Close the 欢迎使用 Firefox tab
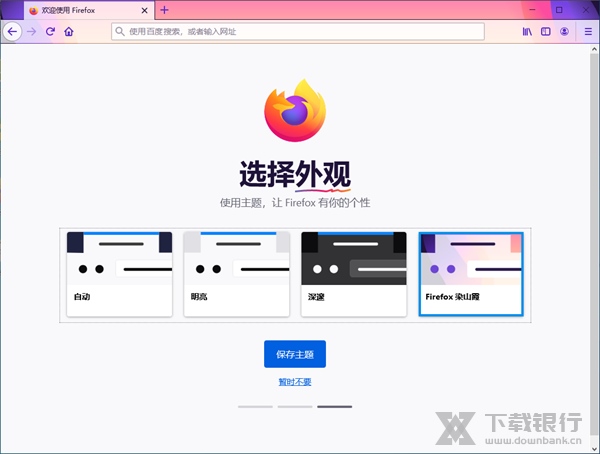 (146, 10)
